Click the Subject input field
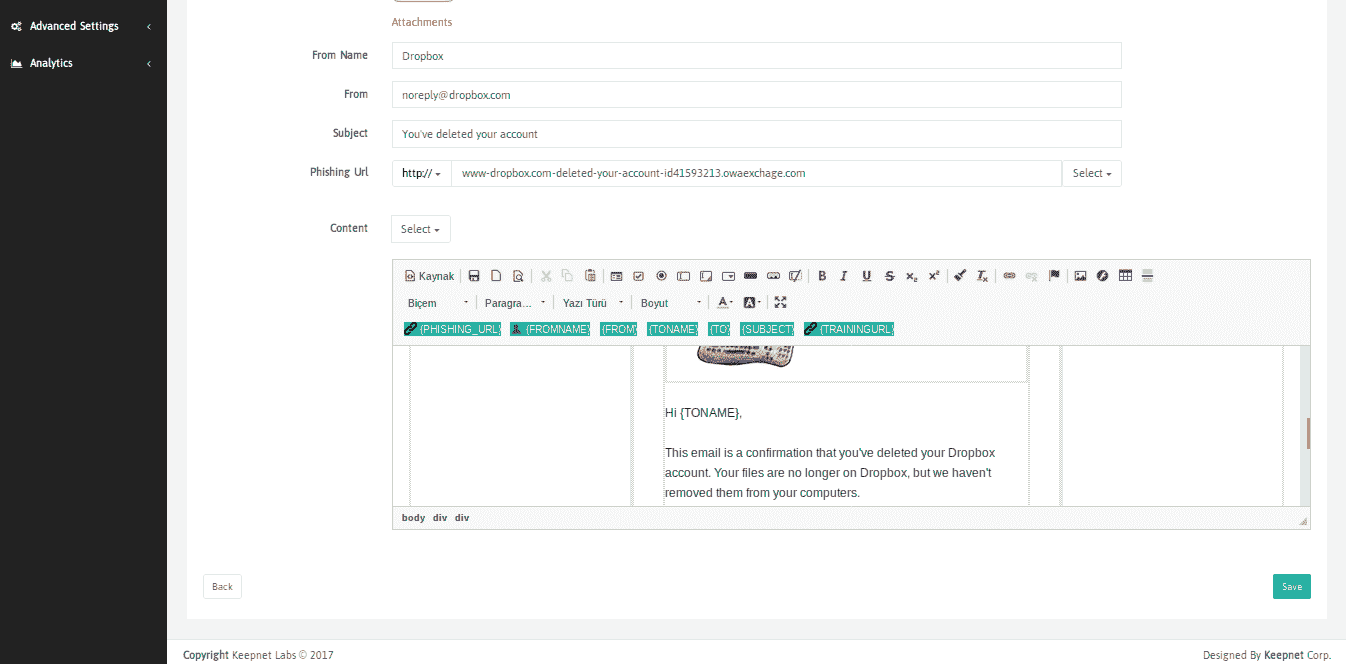The image size is (1346, 664). pos(756,134)
